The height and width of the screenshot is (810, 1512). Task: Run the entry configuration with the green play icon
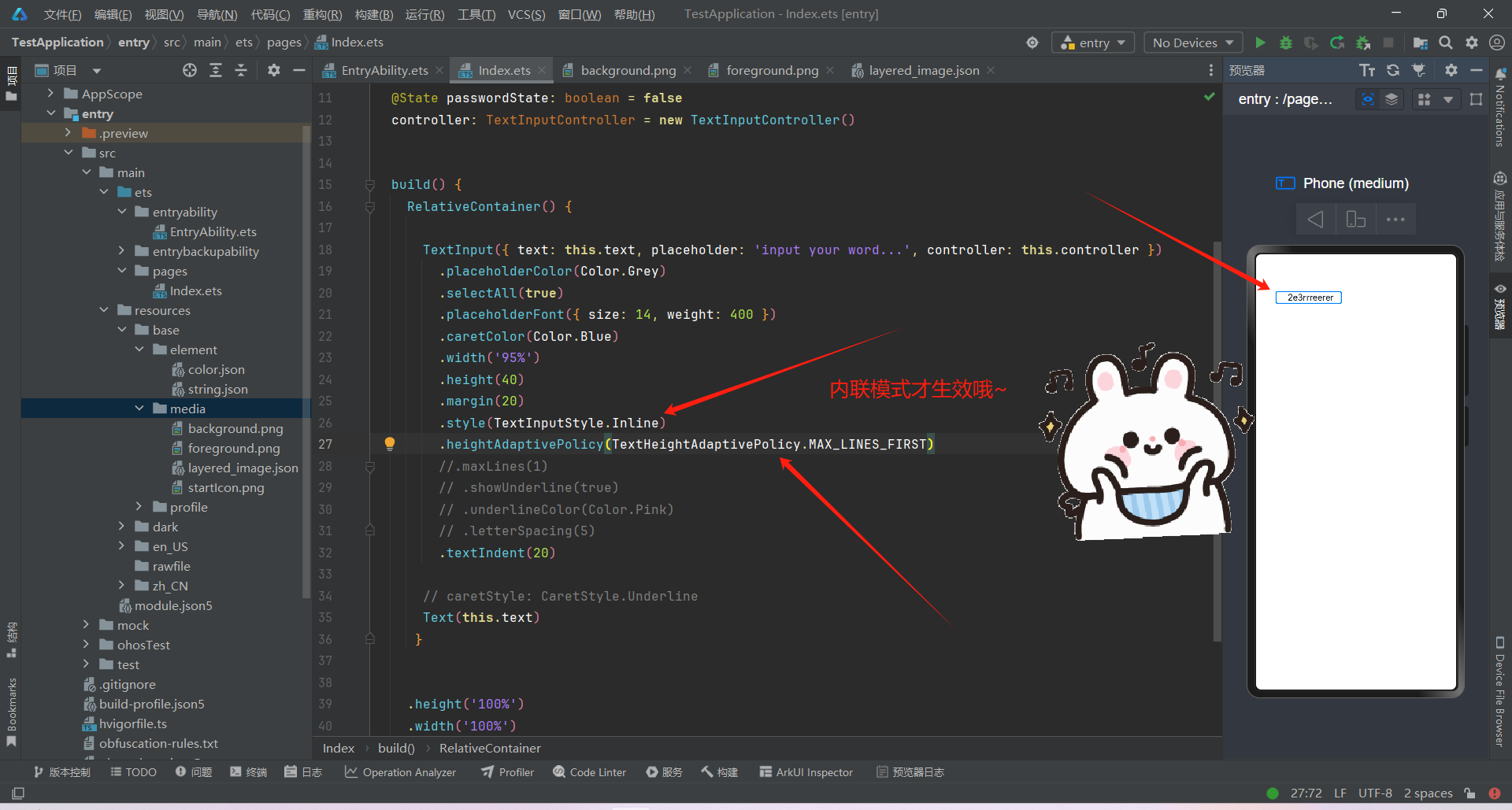point(1260,43)
